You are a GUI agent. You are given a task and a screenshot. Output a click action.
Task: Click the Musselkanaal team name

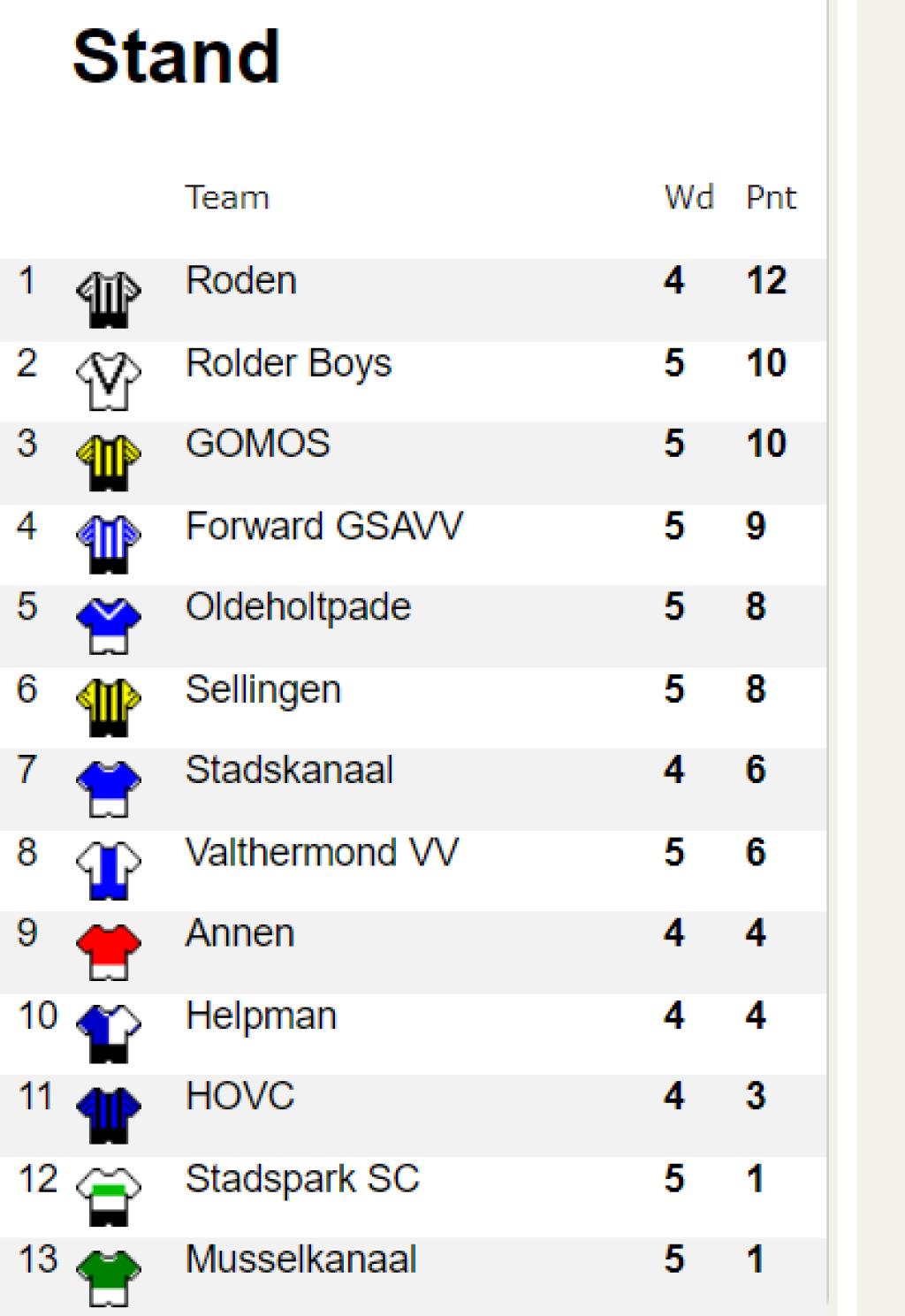[300, 1259]
